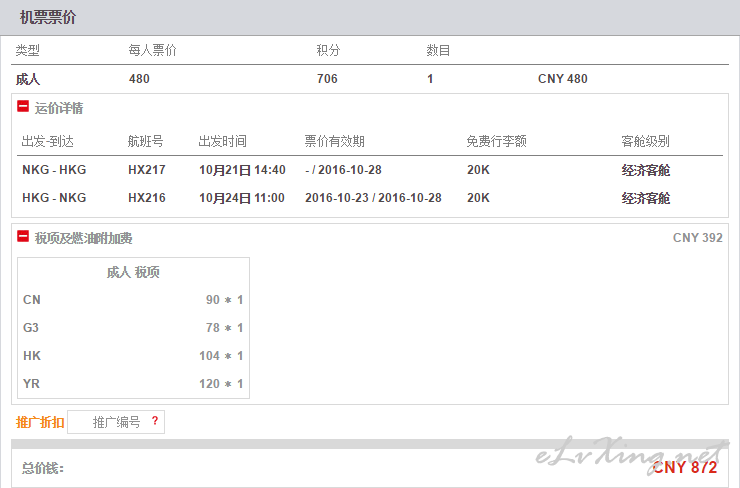Click 20K baggage allowance in HX216 row

pyautogui.click(x=479, y=198)
